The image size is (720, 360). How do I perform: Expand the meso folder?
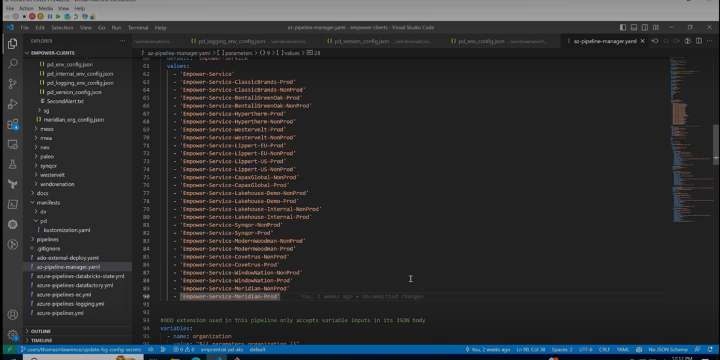(x=46, y=129)
